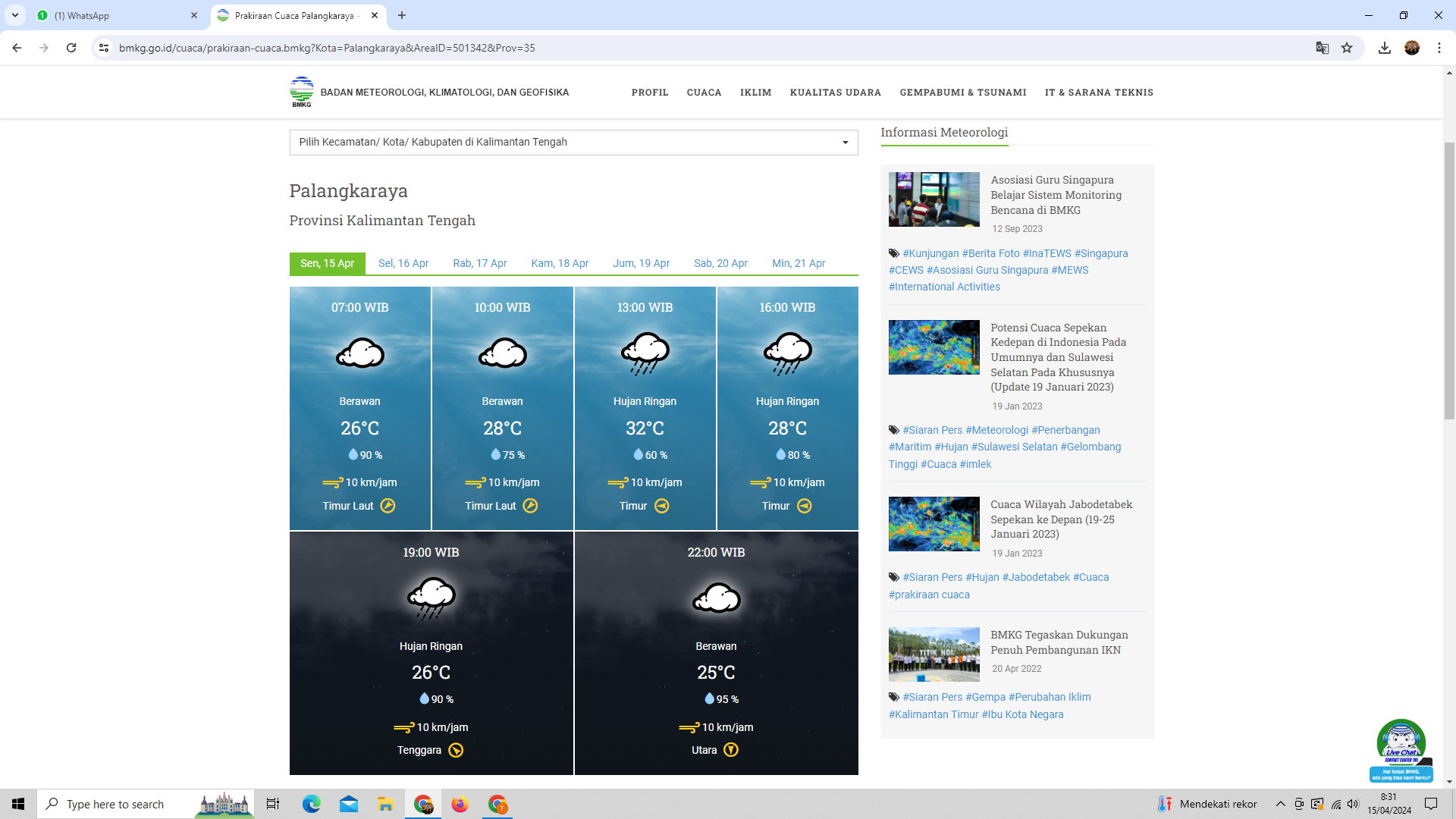Open Chrome three-dot menu

1439,48
